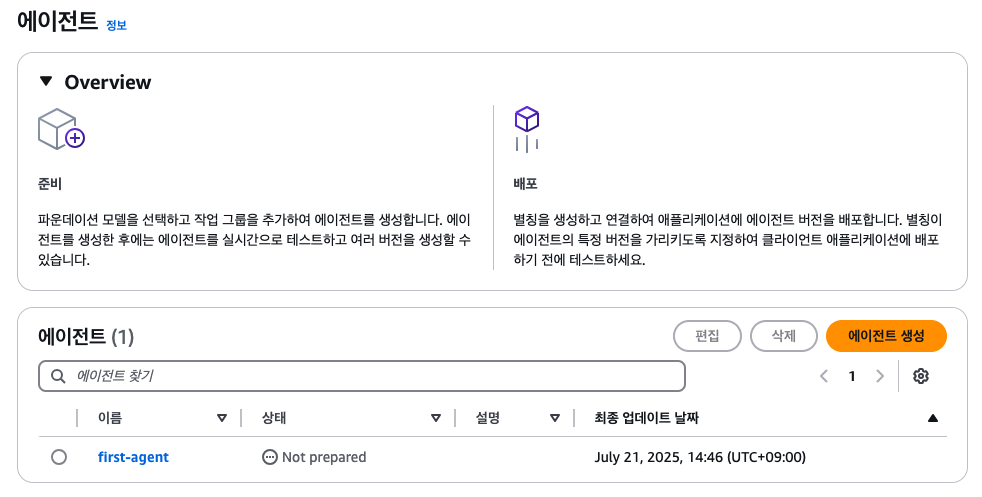Toggle 최종 업데이트 날짜 sort arrow
982x497 pixels.
933,418
